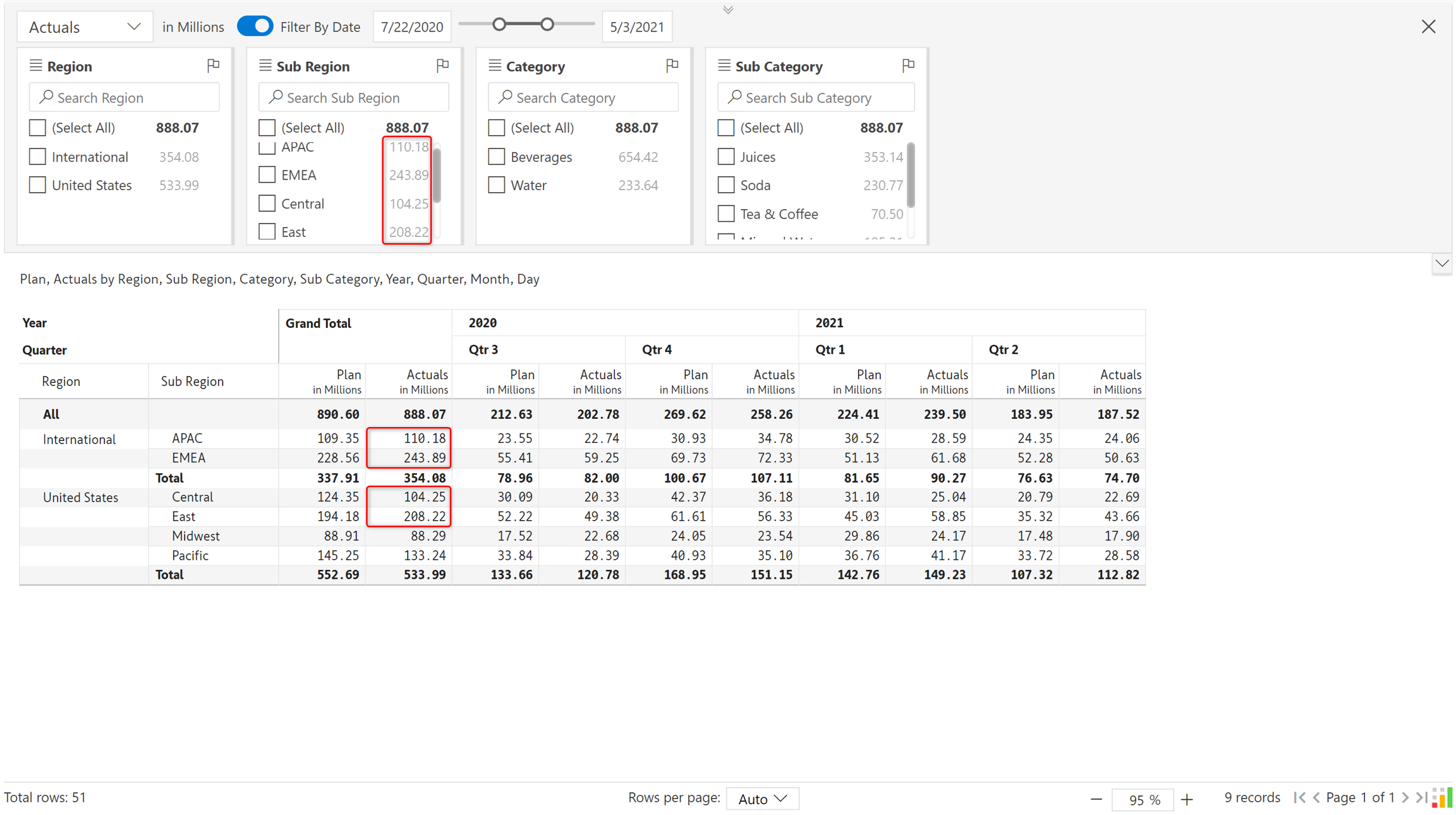Open the Rows per page Auto dropdown
The height and width of the screenshot is (815, 1456).
click(x=762, y=799)
